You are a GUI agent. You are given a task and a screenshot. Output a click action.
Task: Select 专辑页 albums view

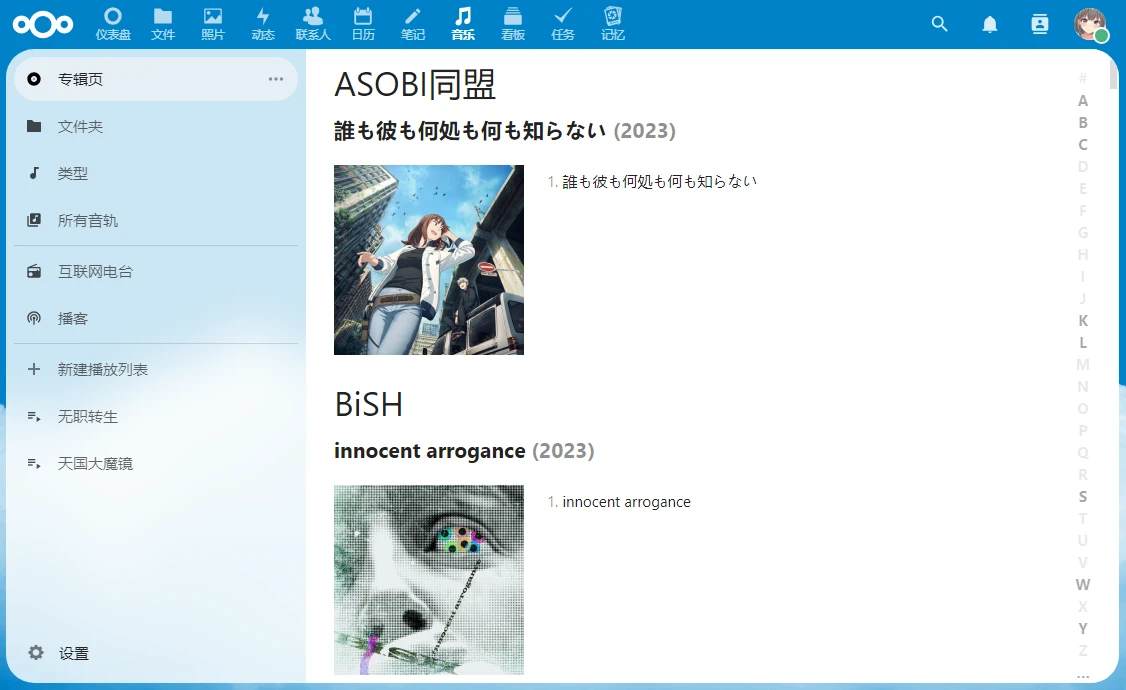pos(156,79)
